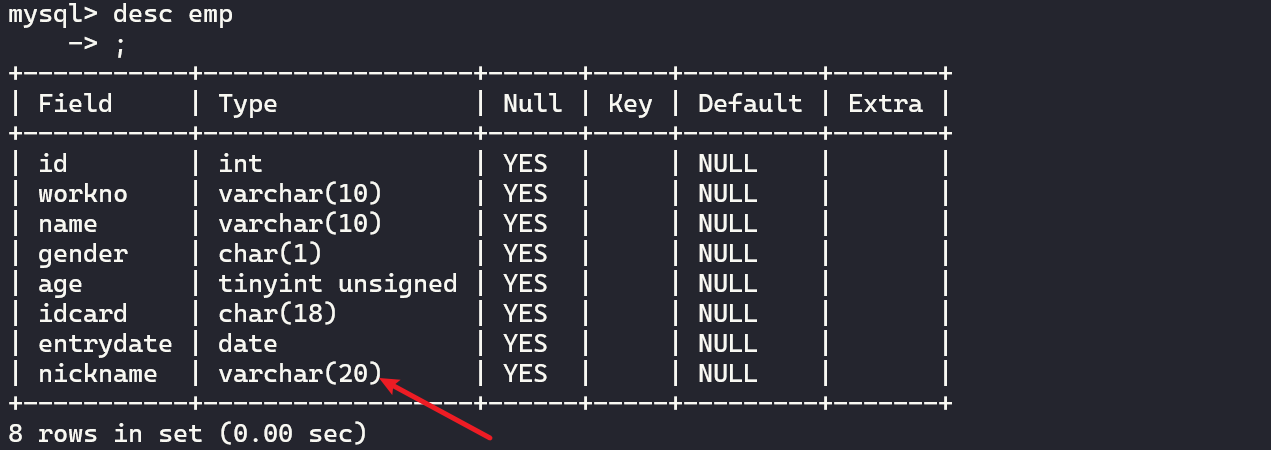Select the entrydate field name
Image resolution: width=1271 pixels, height=450 pixels.
click(105, 344)
